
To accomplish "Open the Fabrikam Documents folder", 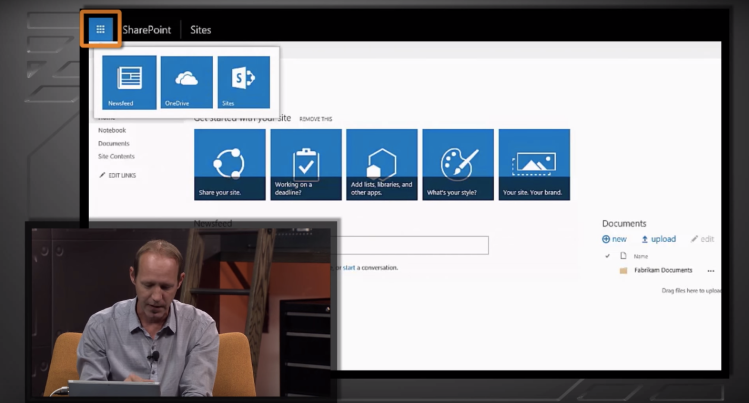I will [663, 270].
